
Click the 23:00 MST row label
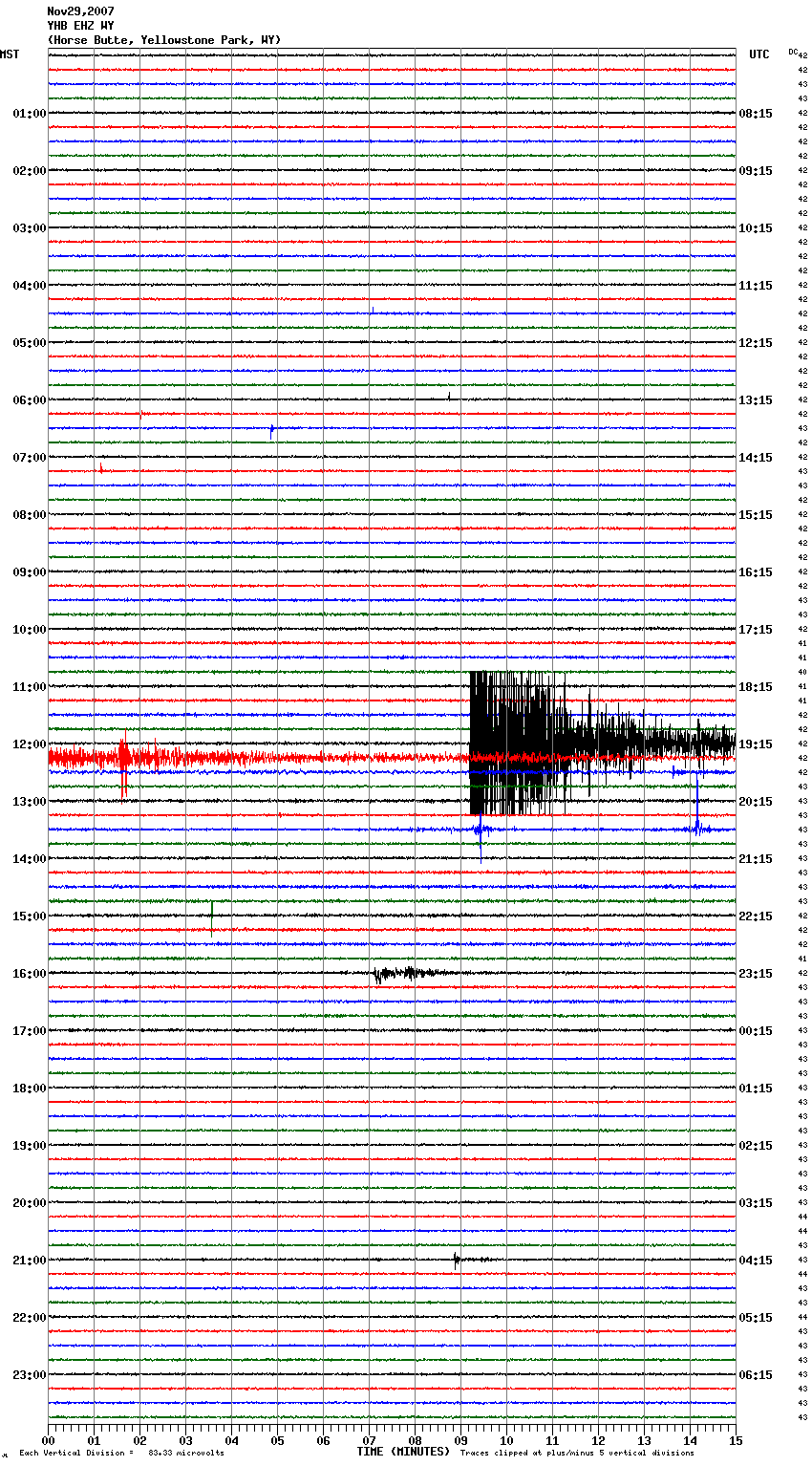coord(30,1375)
